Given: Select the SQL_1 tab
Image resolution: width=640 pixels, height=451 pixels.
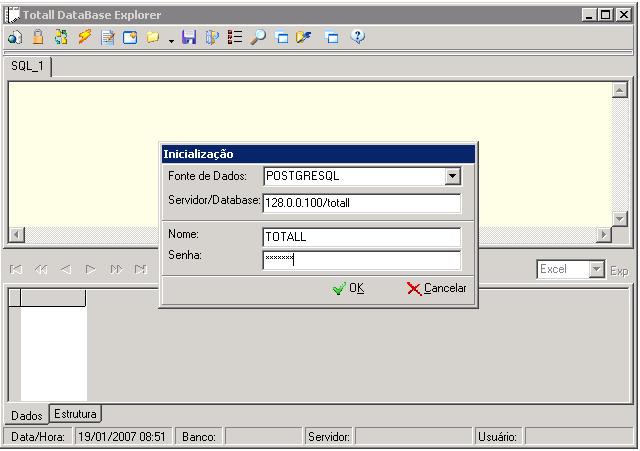Looking at the screenshot, I should (27, 66).
